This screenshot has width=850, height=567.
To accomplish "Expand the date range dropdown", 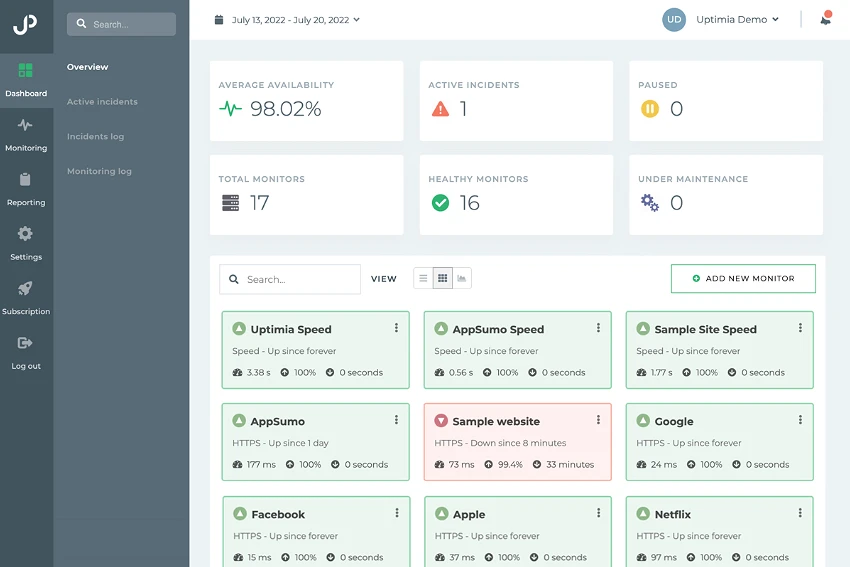I will tap(356, 20).
